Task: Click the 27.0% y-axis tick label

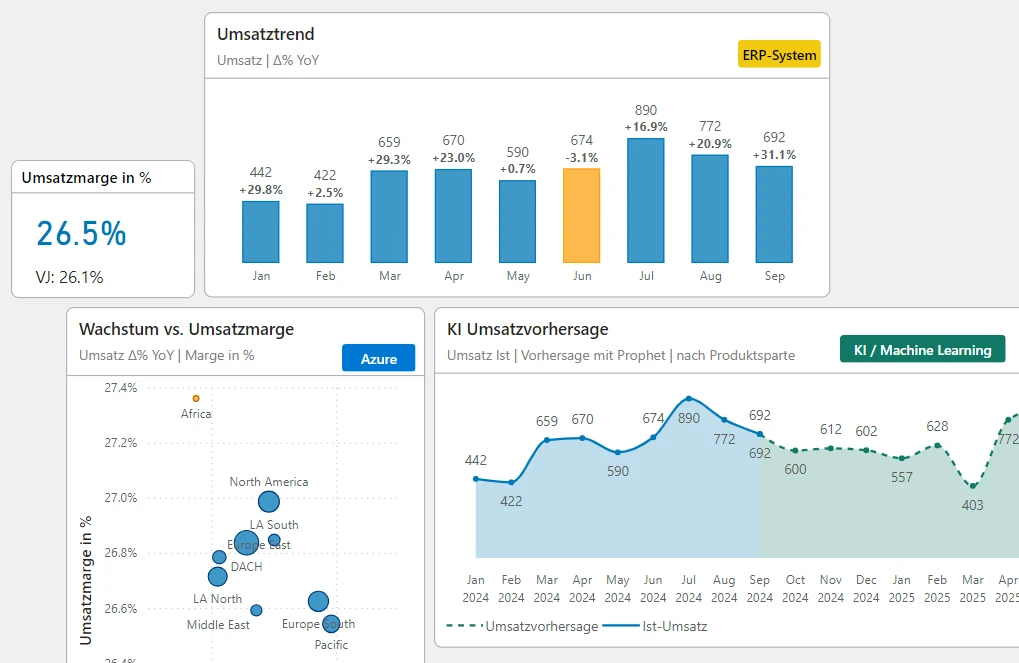Action: coord(121,498)
